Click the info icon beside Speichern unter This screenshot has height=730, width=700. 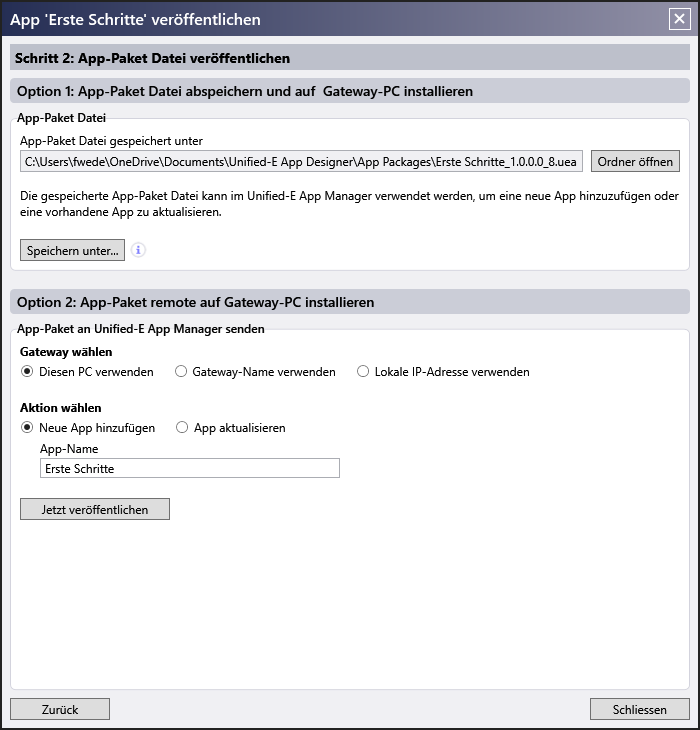(138, 250)
